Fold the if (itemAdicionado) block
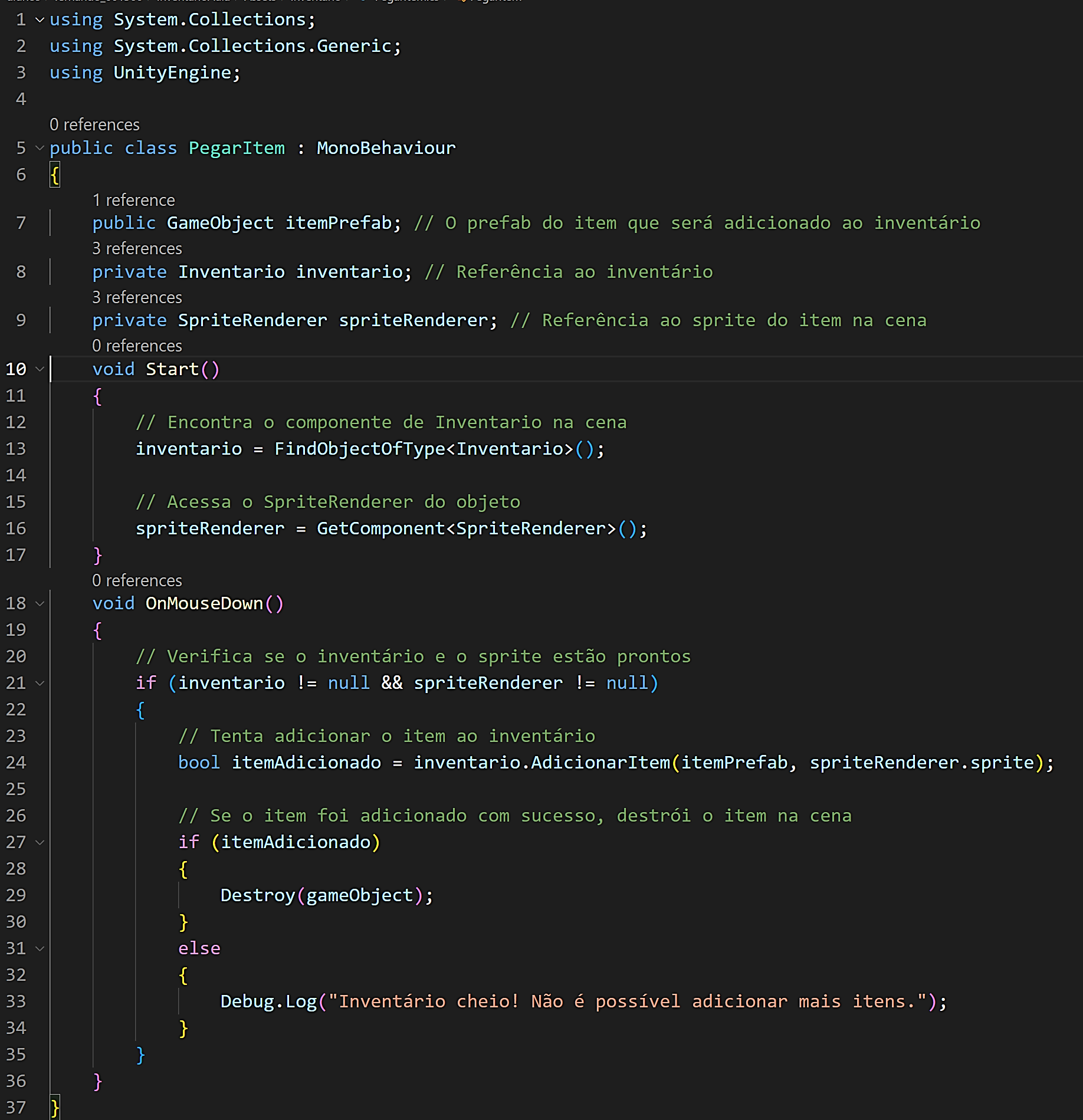Viewport: 1083px width, 1120px height. coord(40,842)
